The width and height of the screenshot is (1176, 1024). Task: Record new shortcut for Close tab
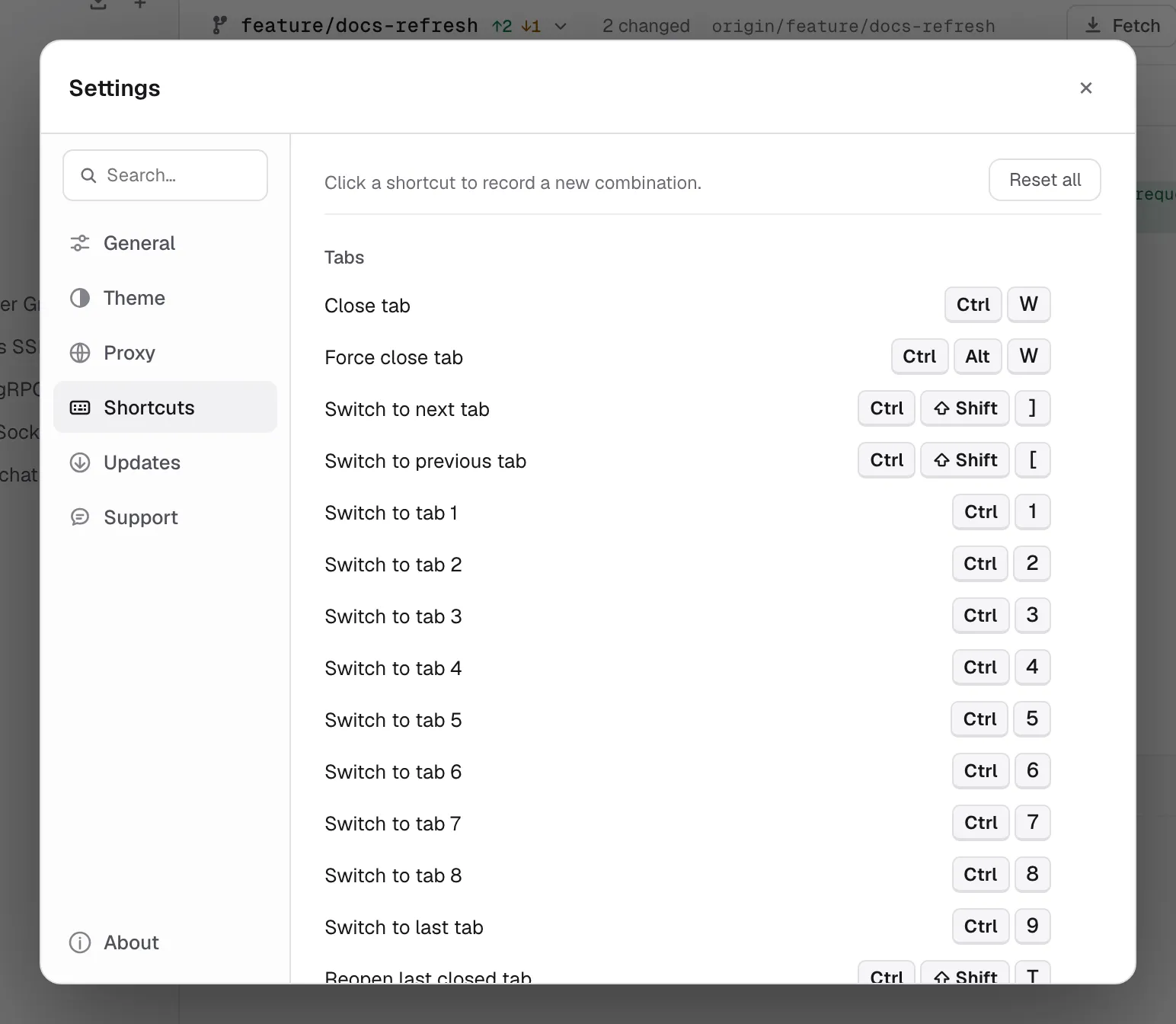[998, 305]
